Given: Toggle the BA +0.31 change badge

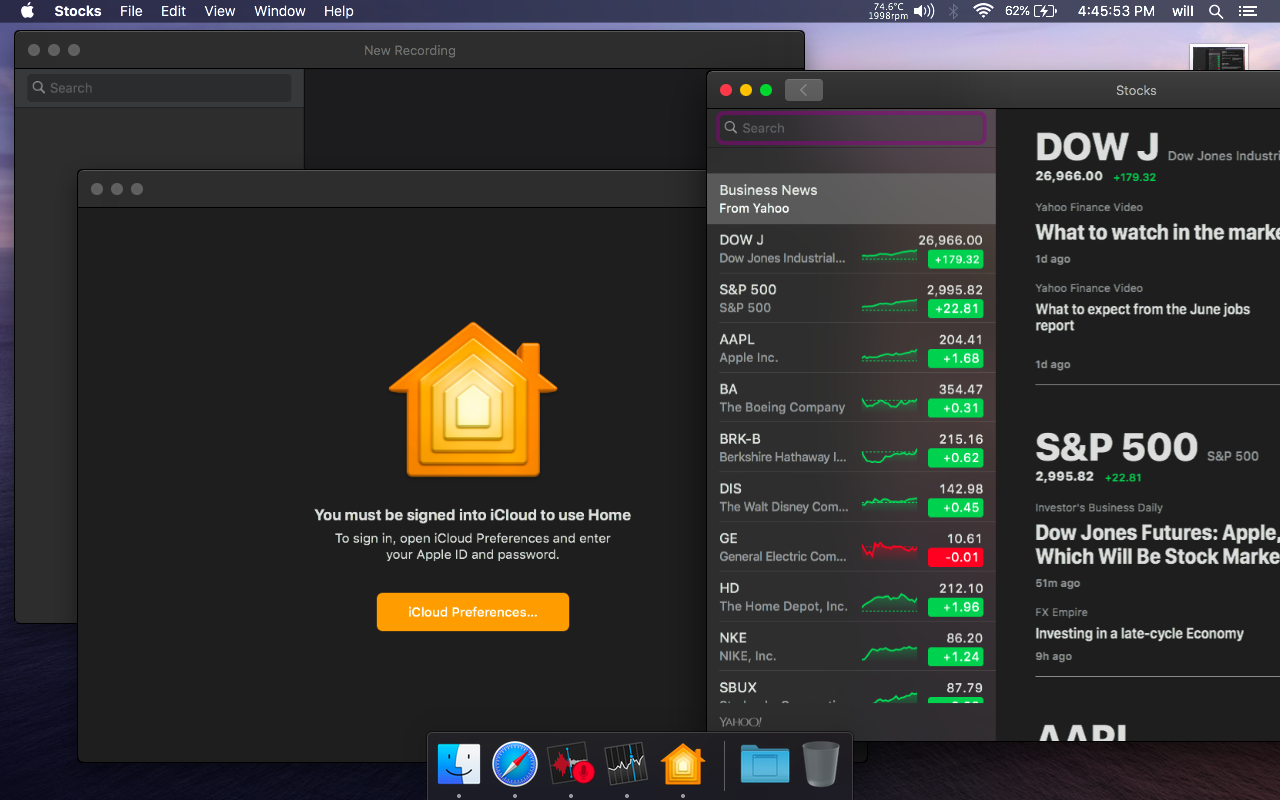Looking at the screenshot, I should point(955,408).
